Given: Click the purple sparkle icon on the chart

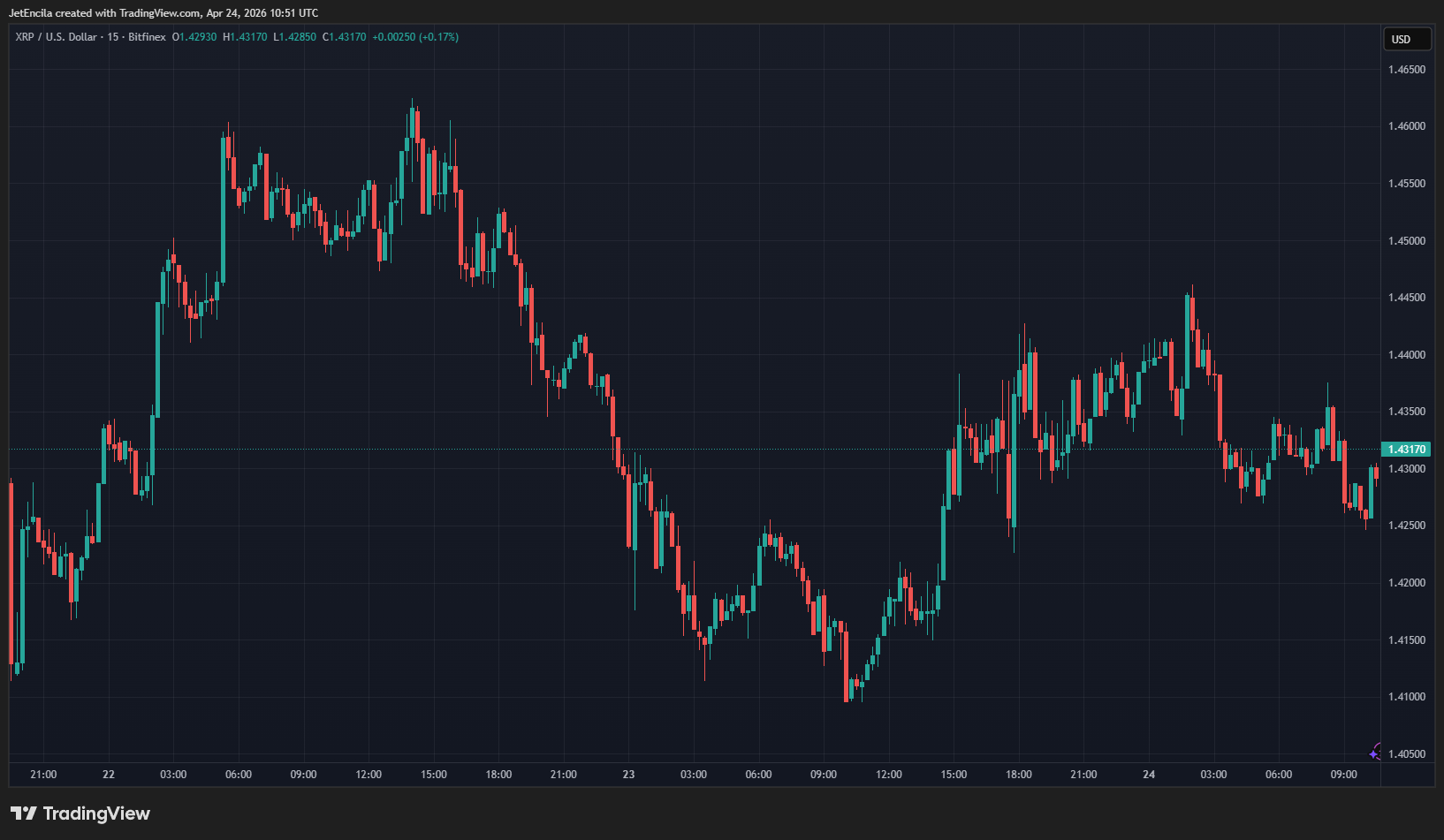Looking at the screenshot, I should click(x=1375, y=753).
